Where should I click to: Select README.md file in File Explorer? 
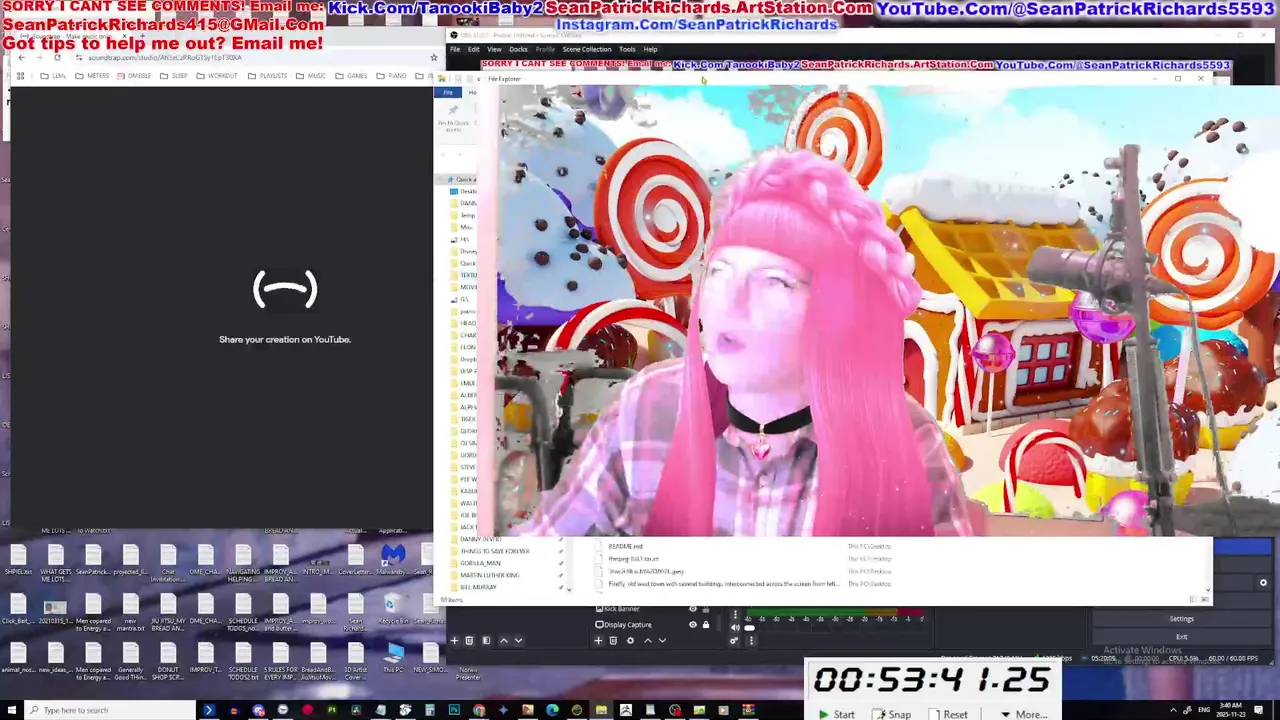coord(625,546)
